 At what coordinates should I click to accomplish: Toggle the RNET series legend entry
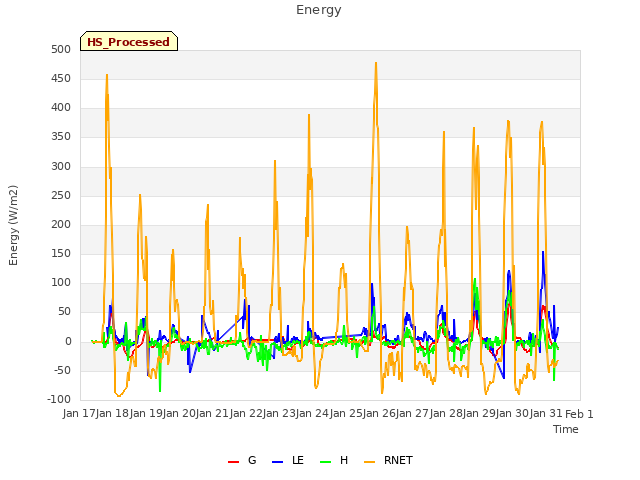(388, 460)
